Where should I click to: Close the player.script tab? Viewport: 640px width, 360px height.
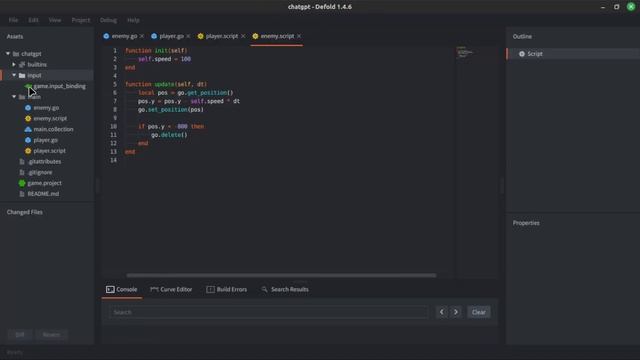click(243, 36)
